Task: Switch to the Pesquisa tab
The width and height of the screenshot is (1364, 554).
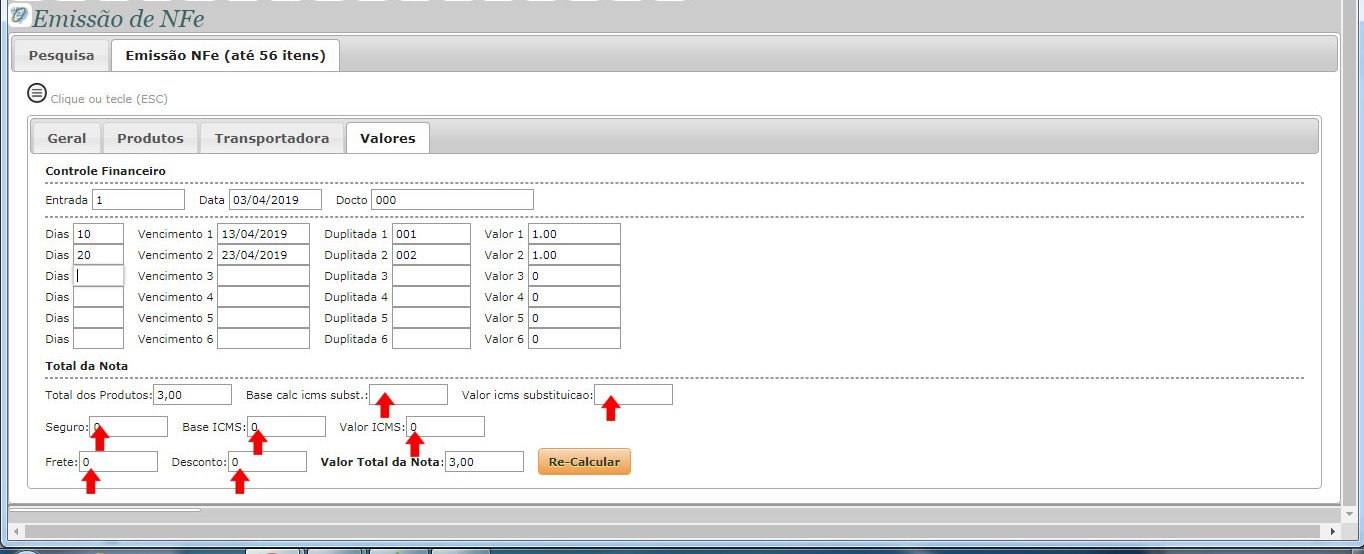Action: coord(61,55)
